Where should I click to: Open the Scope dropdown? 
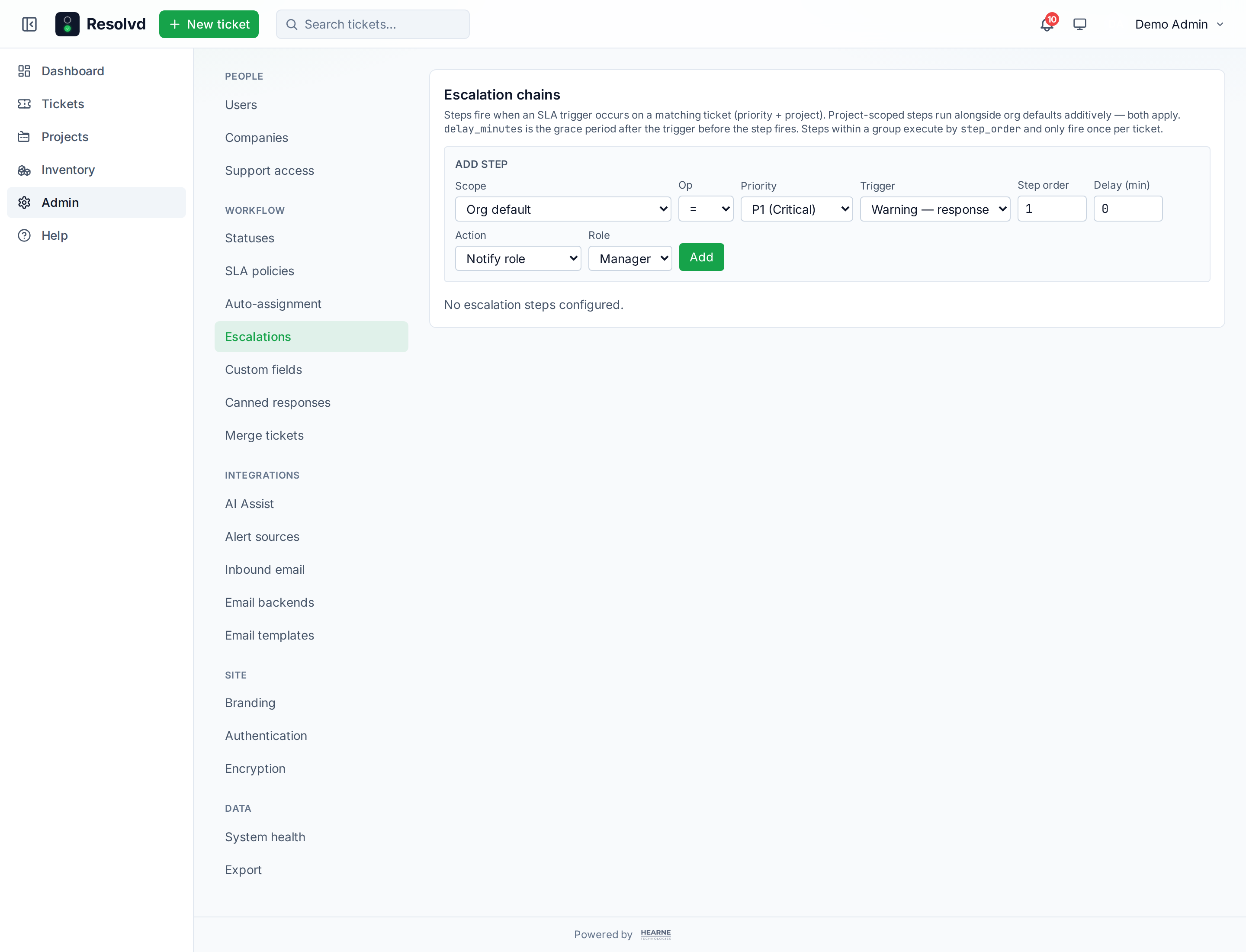point(563,209)
